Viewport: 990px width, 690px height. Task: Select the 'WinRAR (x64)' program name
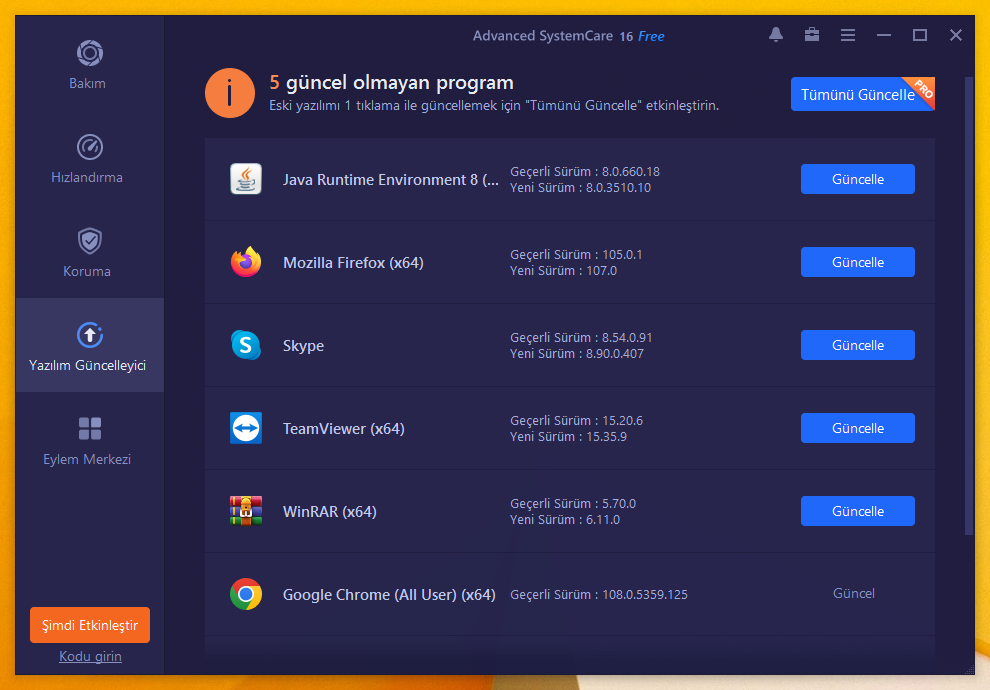(330, 512)
